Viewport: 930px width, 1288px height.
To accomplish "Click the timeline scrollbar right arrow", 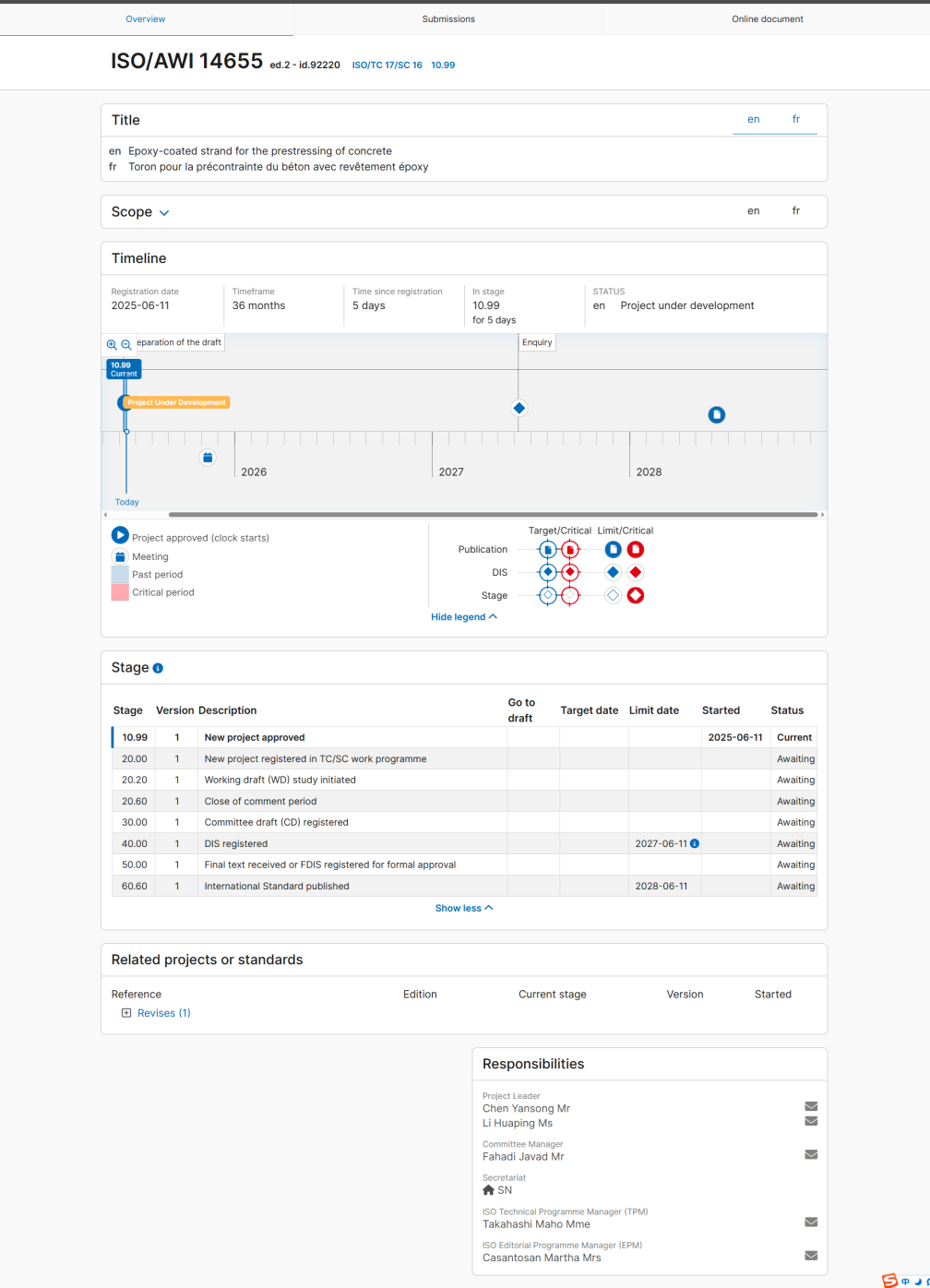I will pos(822,515).
